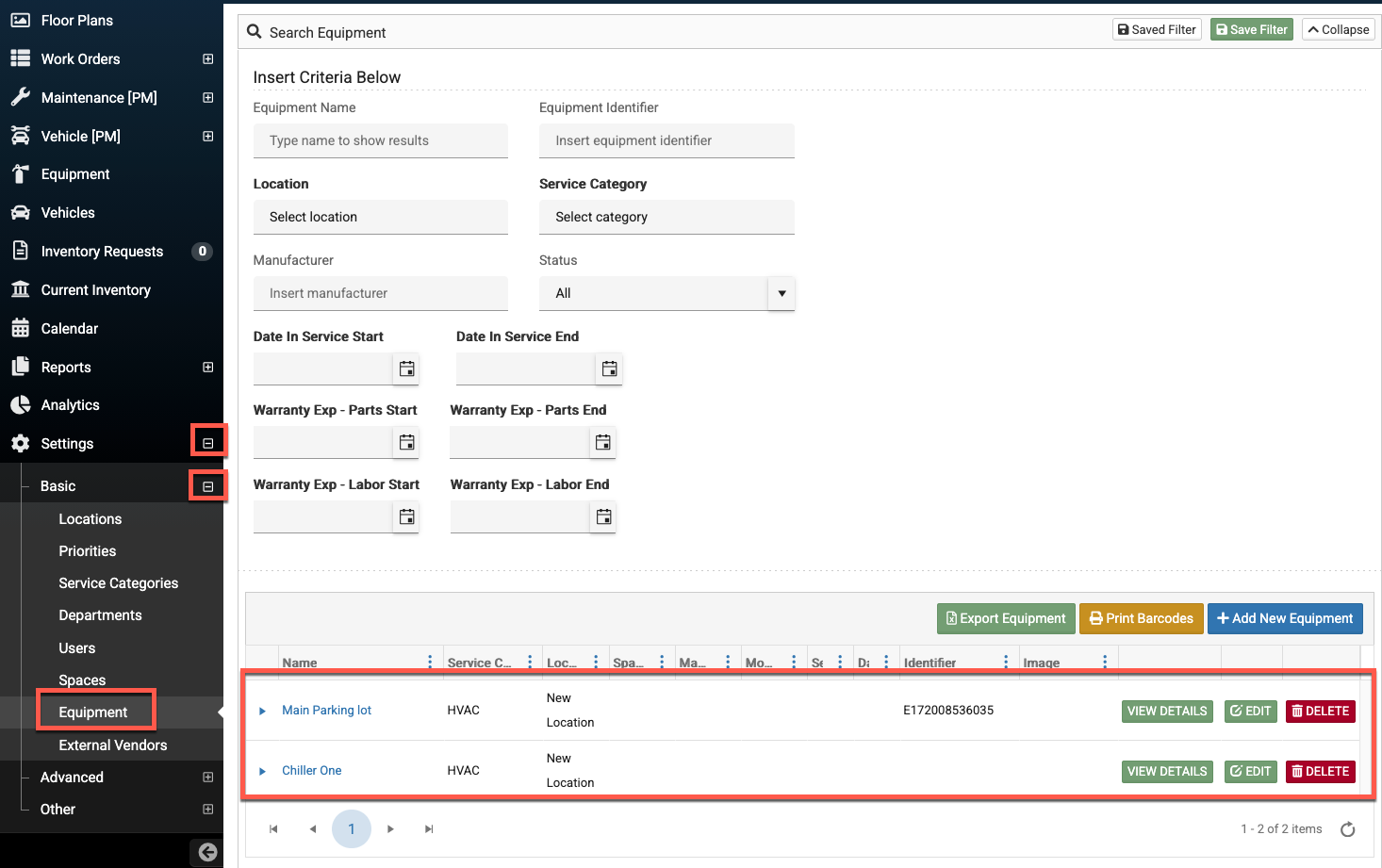
Task: Expand the Main Parking lot row
Action: [x=262, y=711]
